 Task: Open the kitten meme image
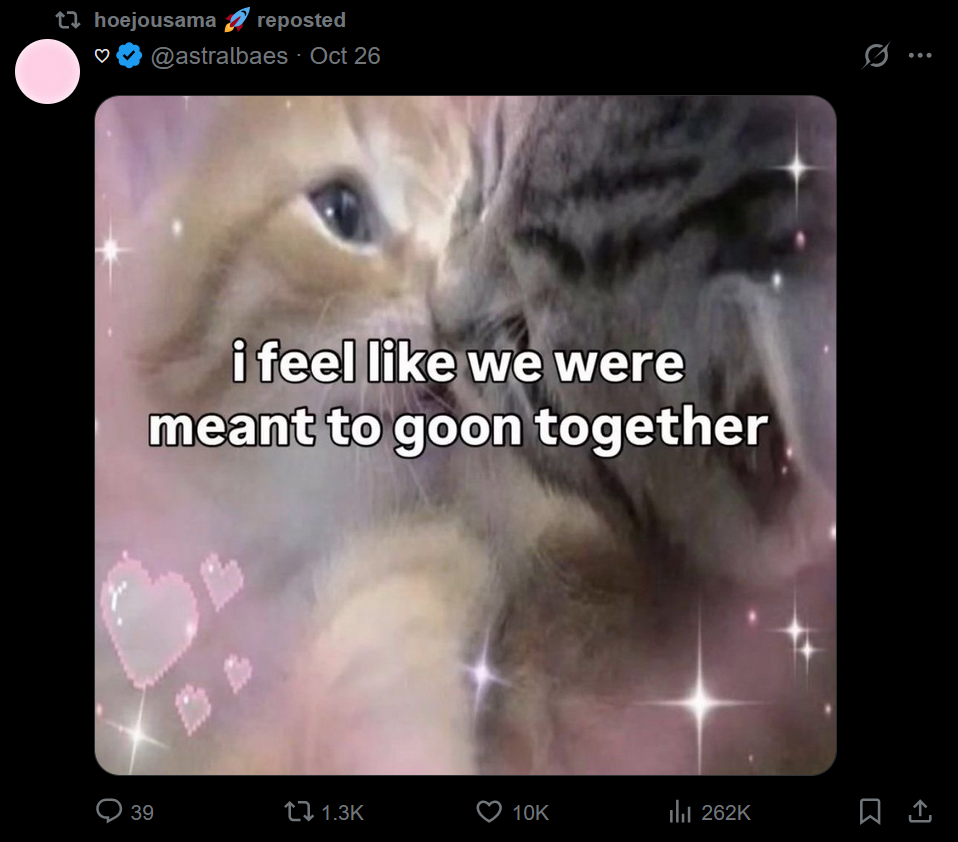pyautogui.click(x=466, y=435)
